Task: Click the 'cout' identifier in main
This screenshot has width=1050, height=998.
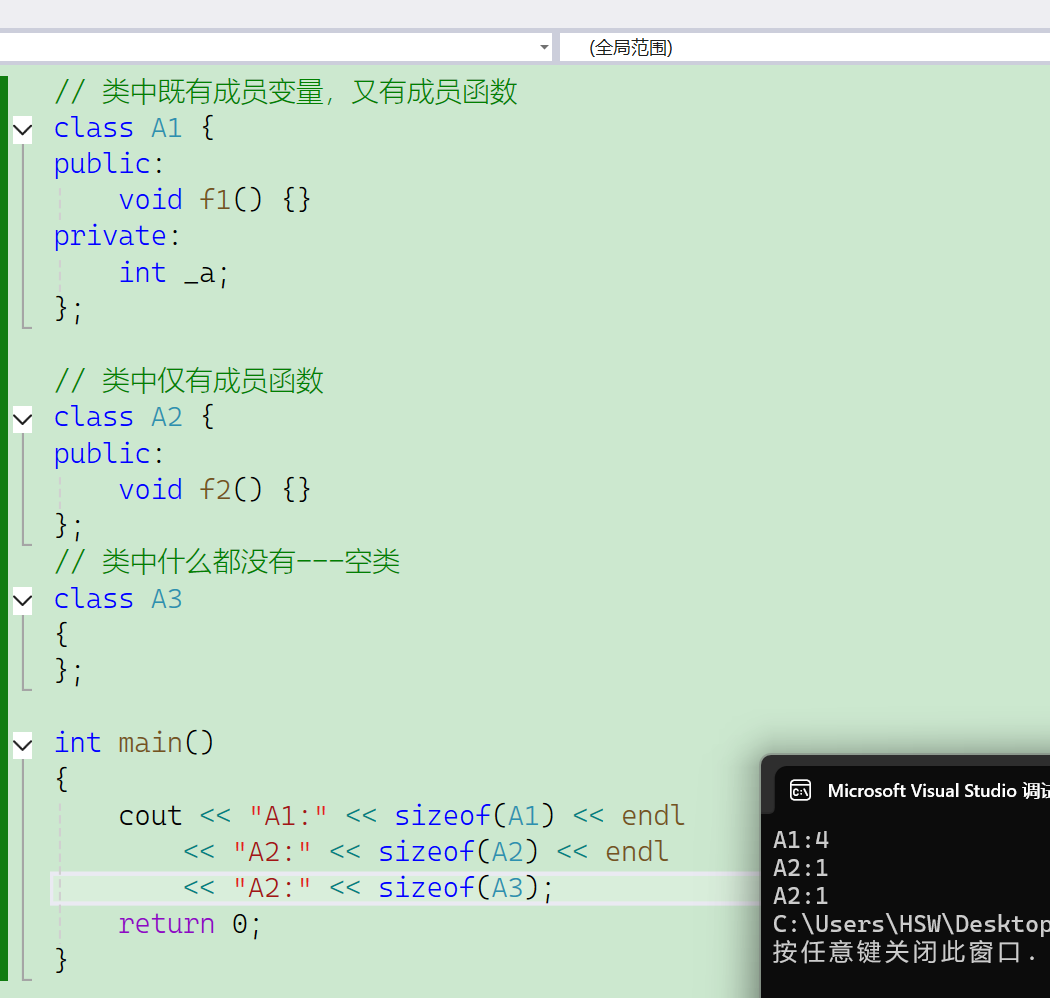Action: (150, 816)
